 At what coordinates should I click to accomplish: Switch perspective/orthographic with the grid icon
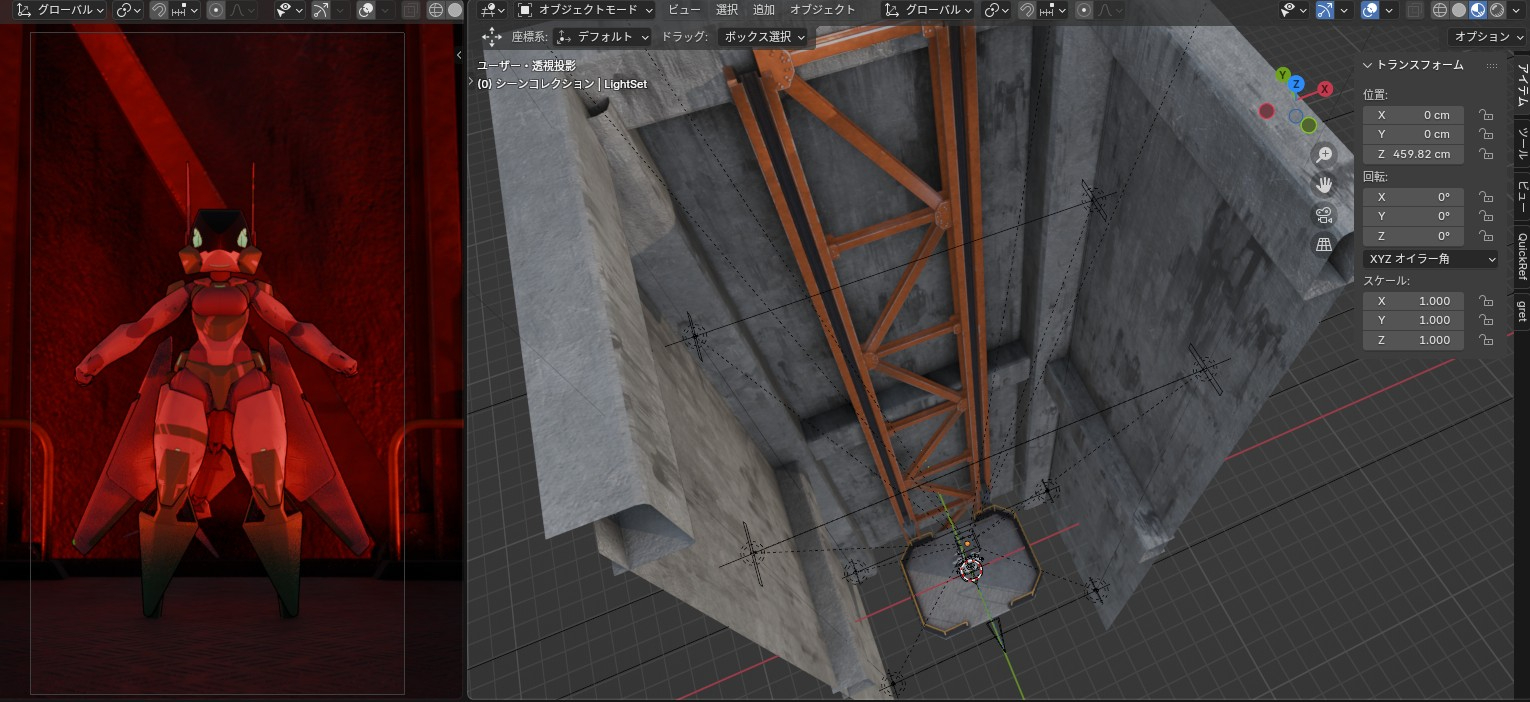pos(1324,244)
